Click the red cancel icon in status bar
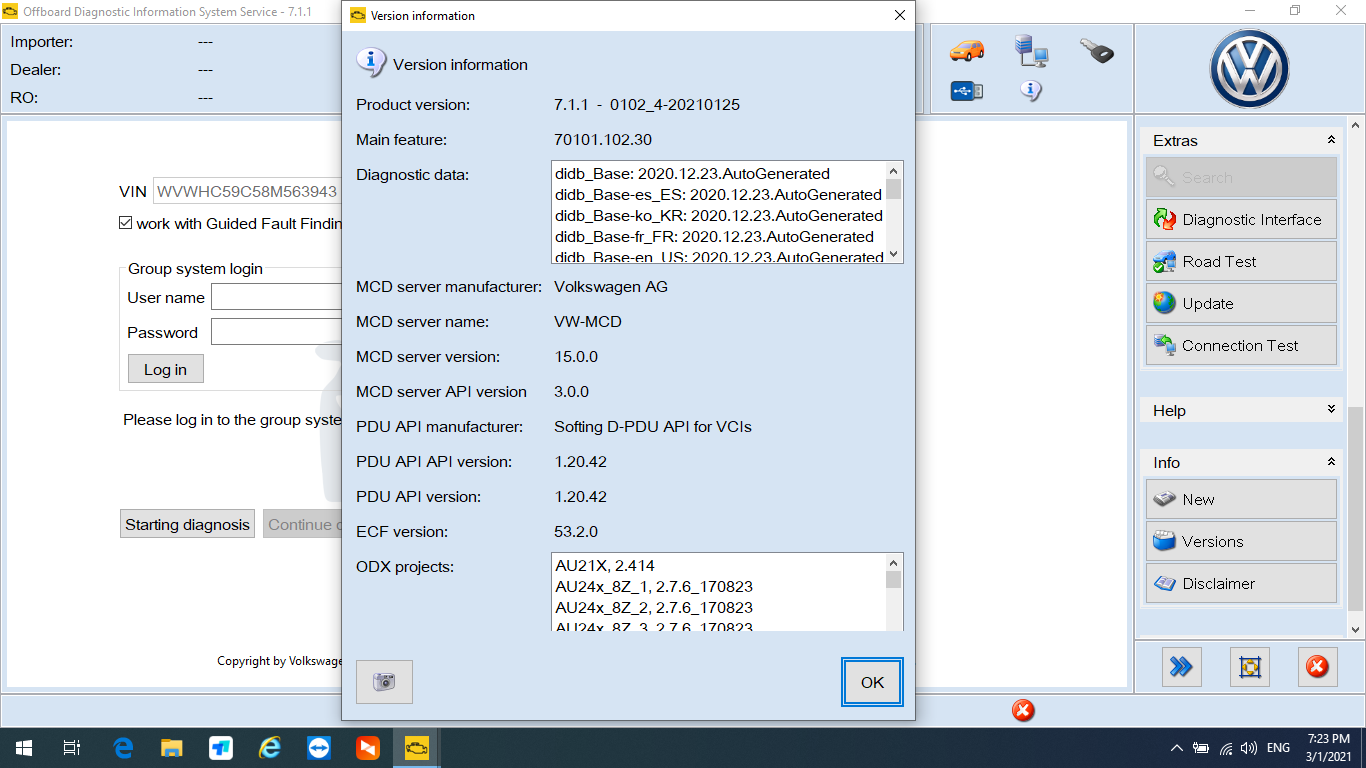 click(x=1023, y=711)
